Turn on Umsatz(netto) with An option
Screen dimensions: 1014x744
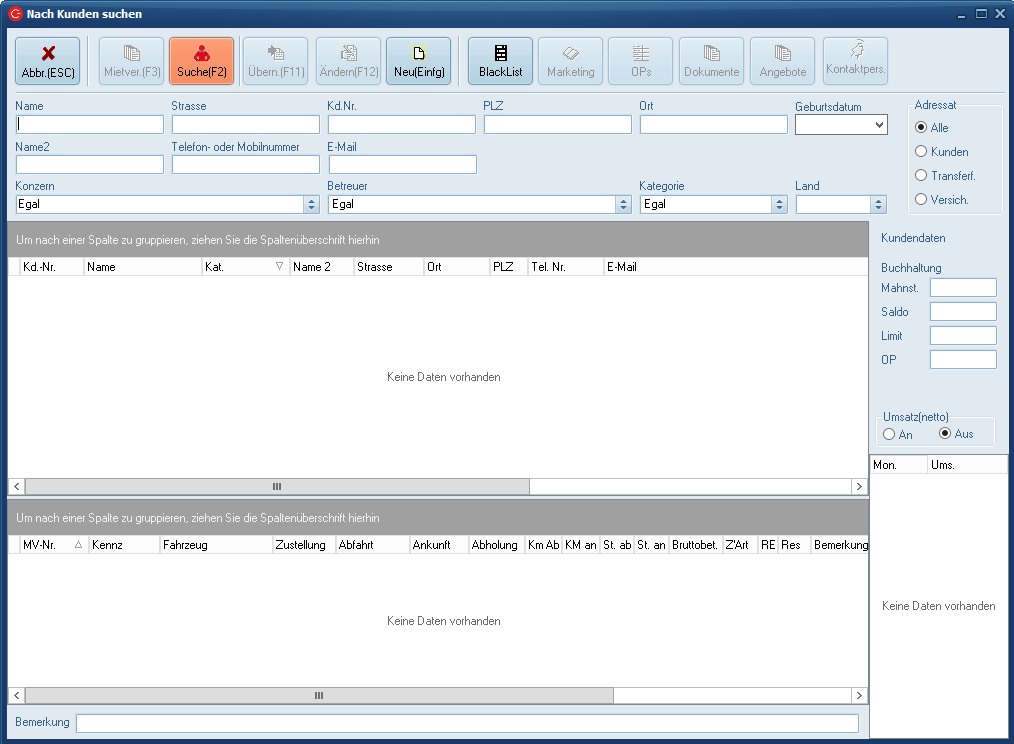[889, 434]
